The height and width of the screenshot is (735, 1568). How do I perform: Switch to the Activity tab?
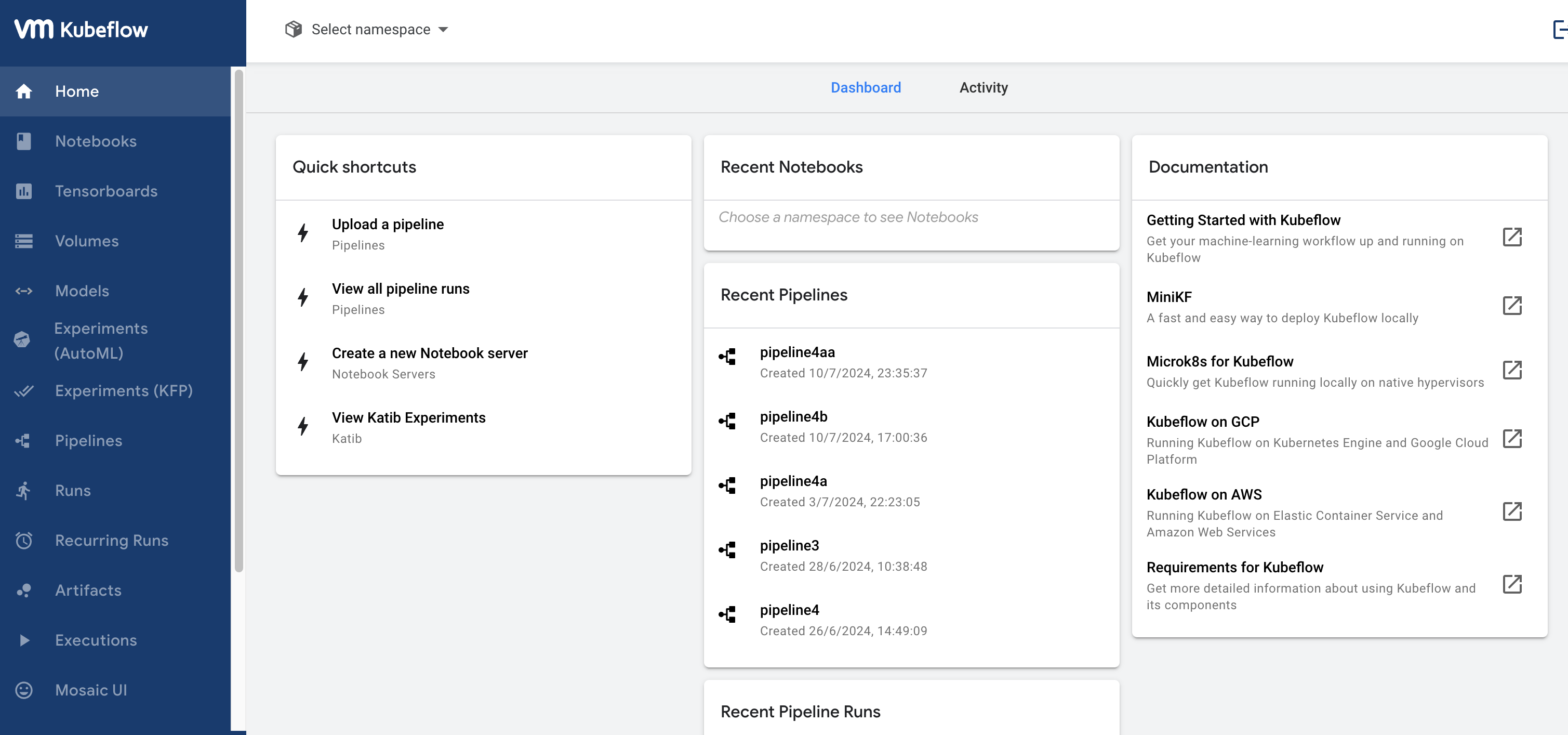pos(984,88)
